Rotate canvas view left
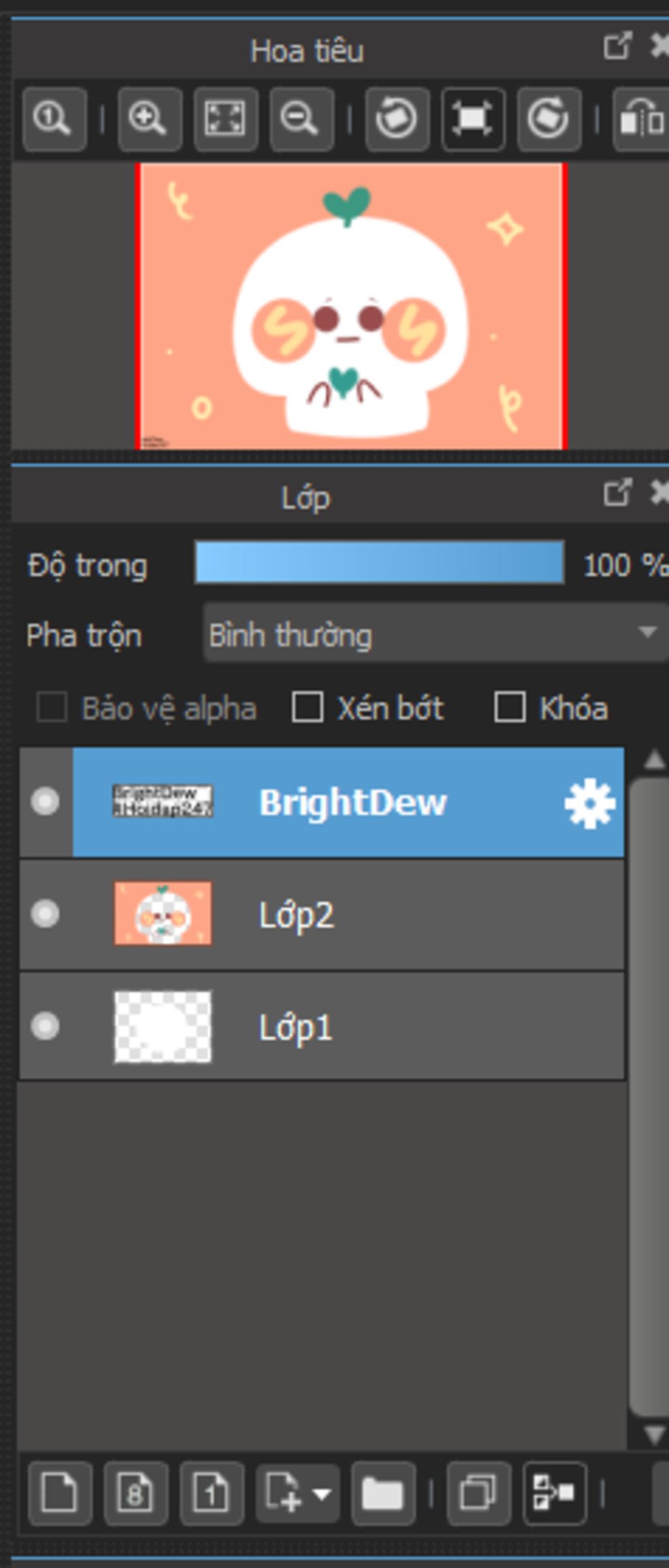 coord(397,119)
